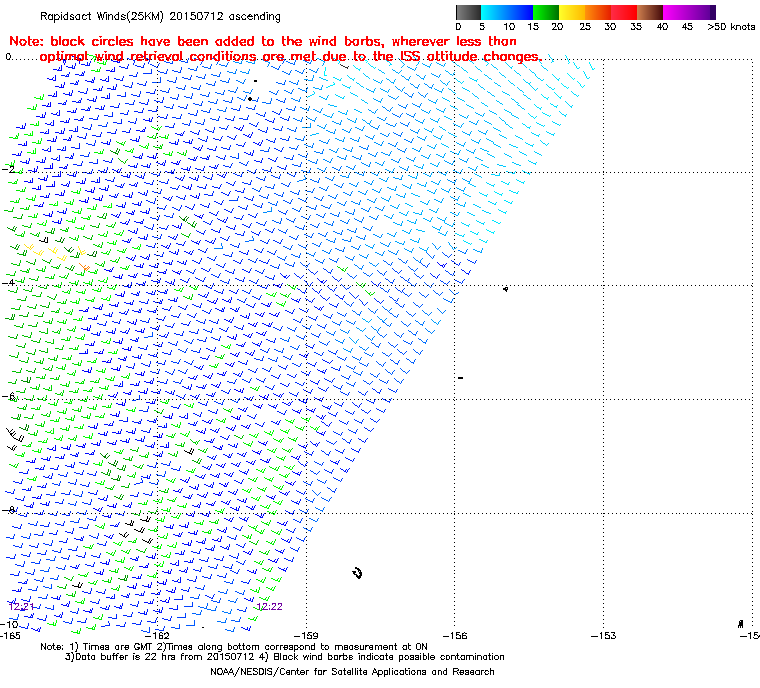Click the '30' legend scale label

click(x=610, y=27)
